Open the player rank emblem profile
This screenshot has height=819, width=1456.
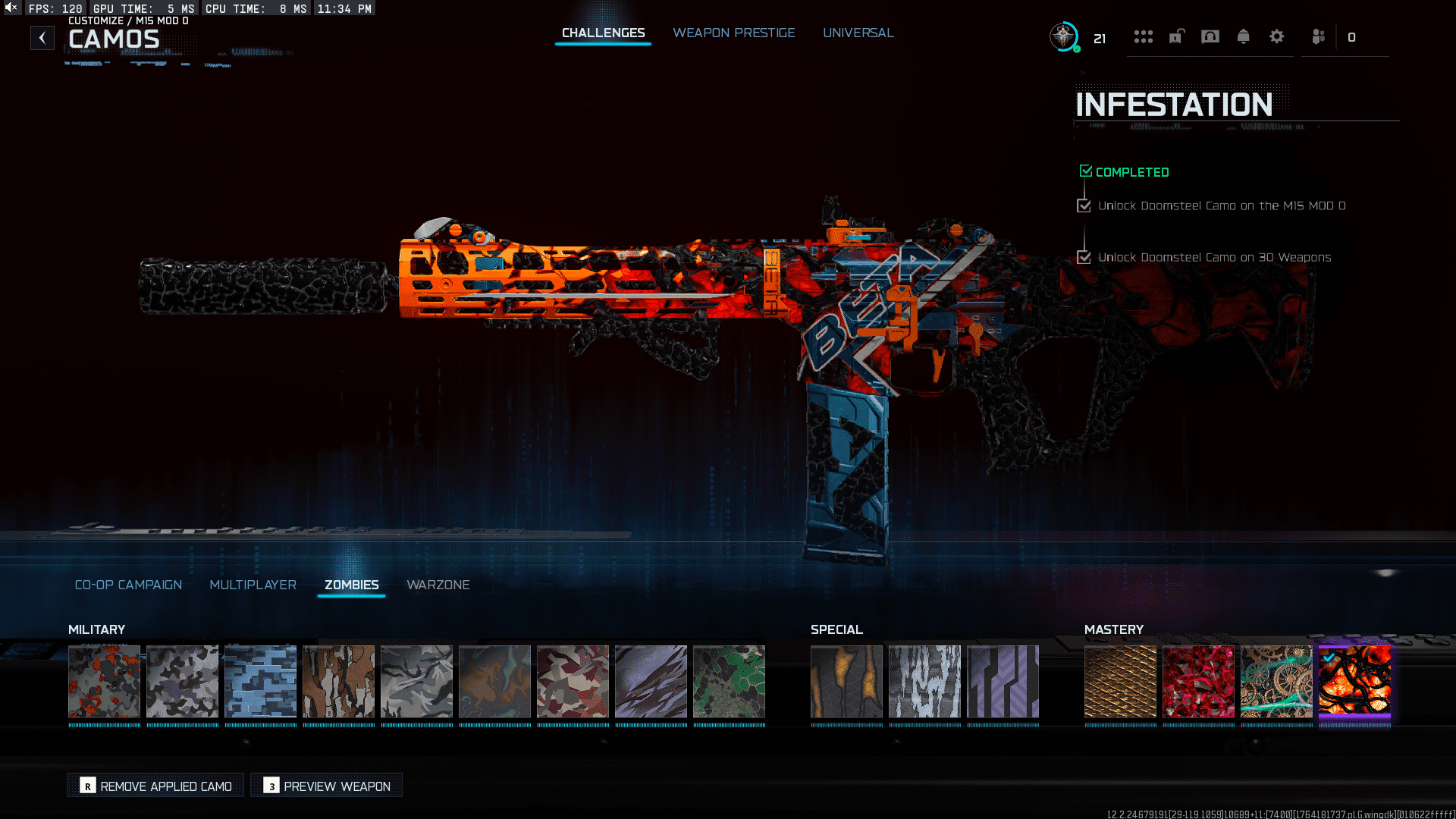pos(1064,36)
